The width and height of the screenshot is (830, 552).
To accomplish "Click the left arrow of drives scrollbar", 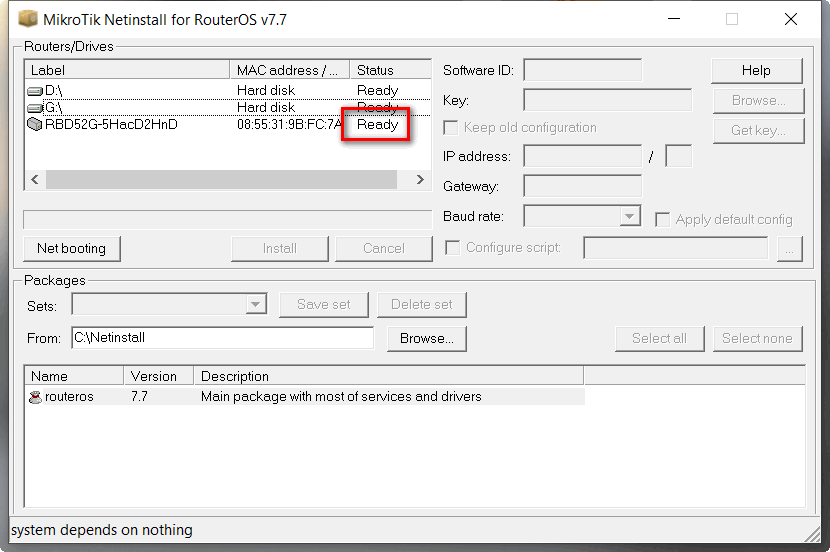I will point(35,179).
